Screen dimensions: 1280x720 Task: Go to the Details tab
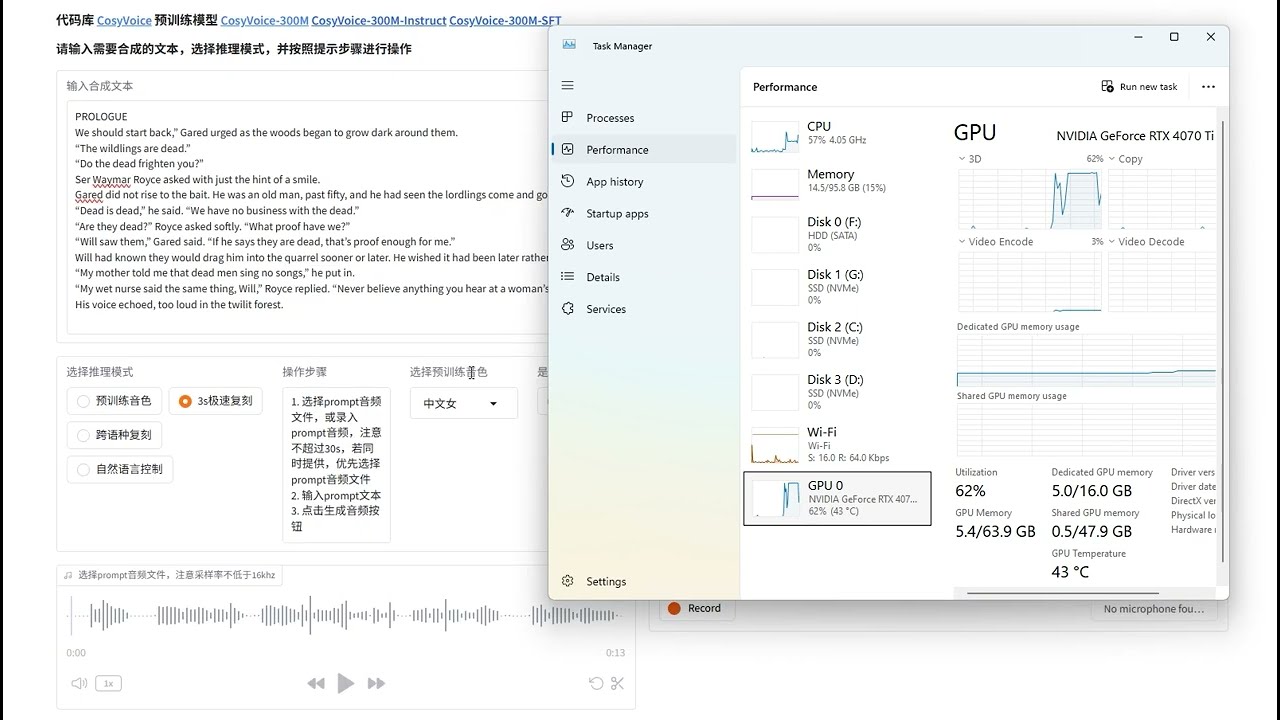point(644,277)
